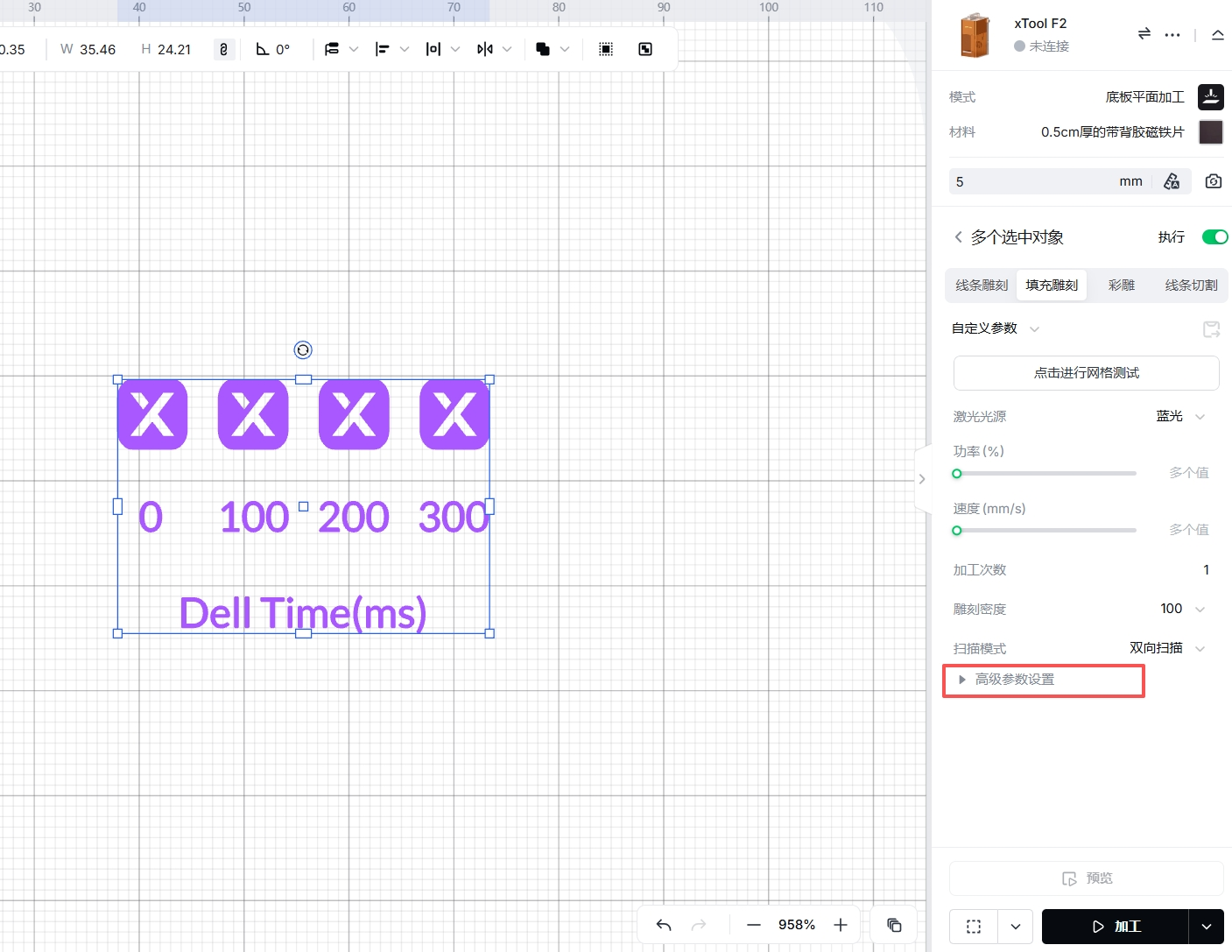1232x952 pixels.
Task: Click the flip horizontal mirror icon
Action: (485, 49)
